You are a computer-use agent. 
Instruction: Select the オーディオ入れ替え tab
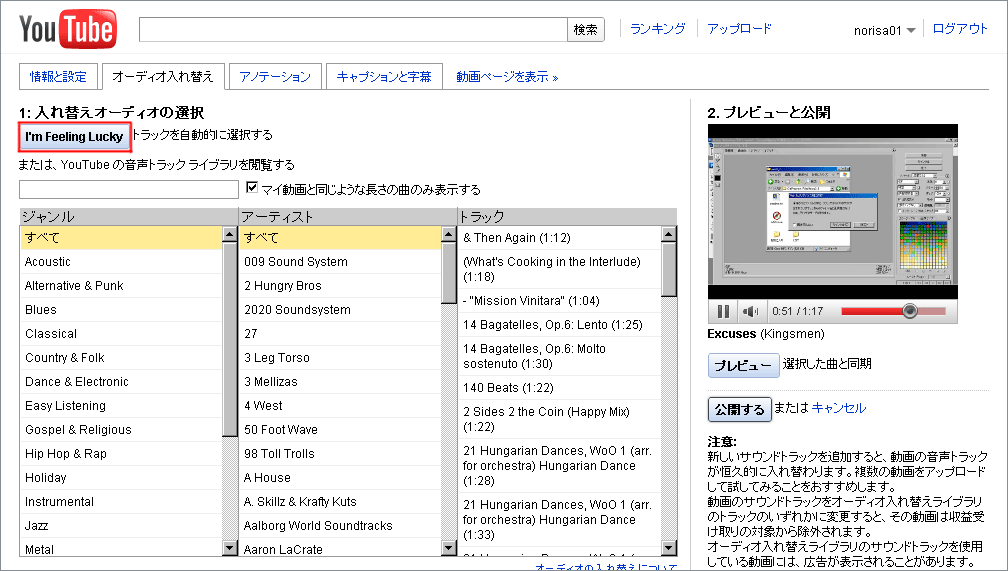point(163,77)
